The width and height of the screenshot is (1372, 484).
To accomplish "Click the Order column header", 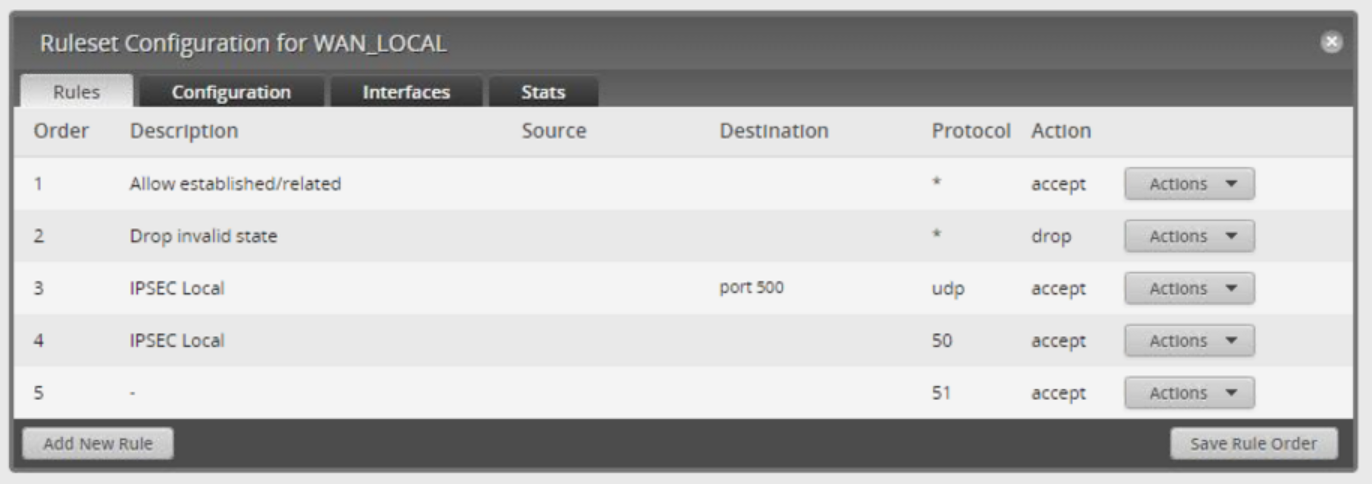I will tap(62, 131).
